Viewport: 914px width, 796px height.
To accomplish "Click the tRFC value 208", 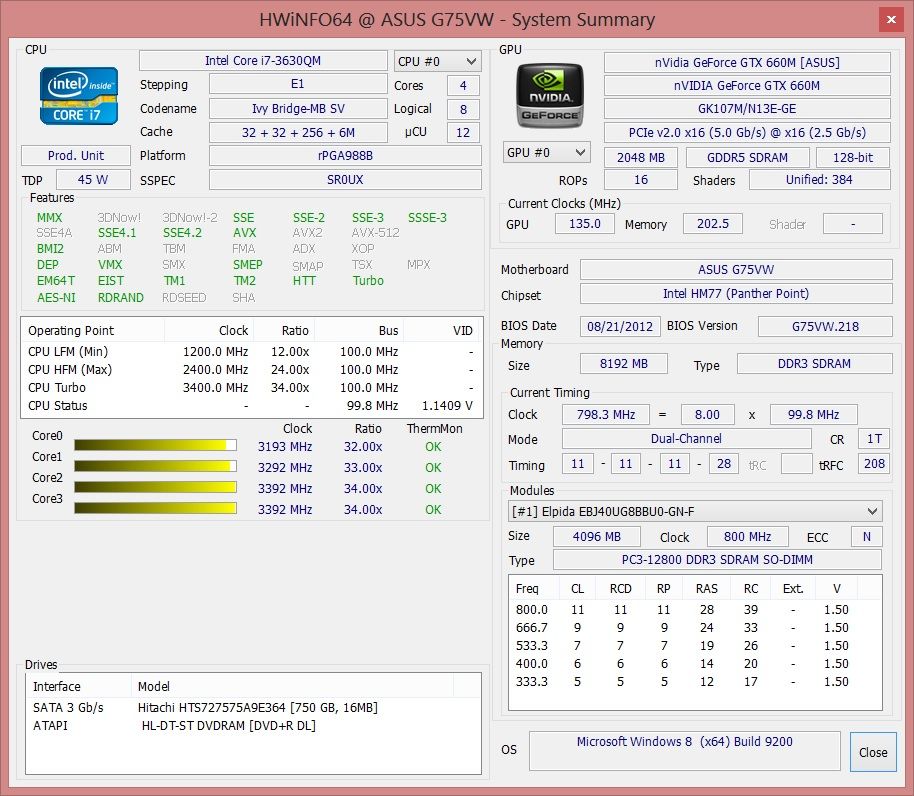I will click(x=874, y=463).
